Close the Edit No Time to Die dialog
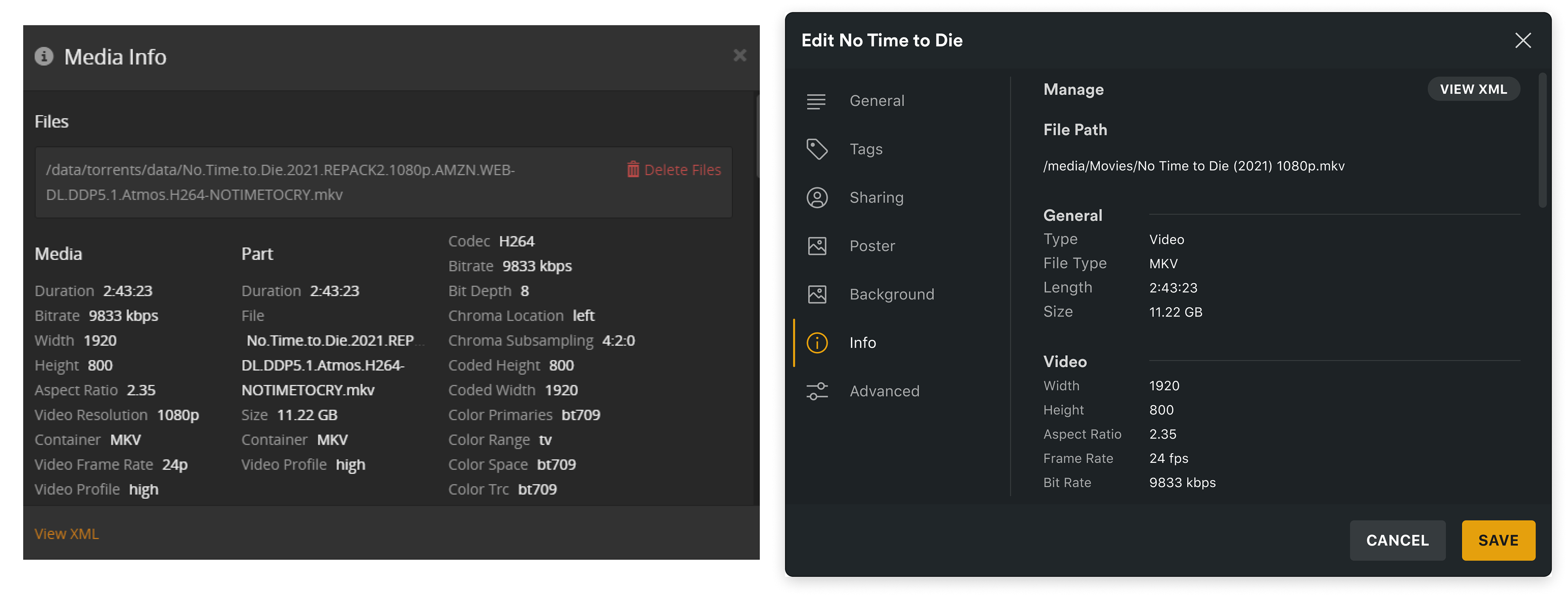The height and width of the screenshot is (597, 1568). (1522, 40)
